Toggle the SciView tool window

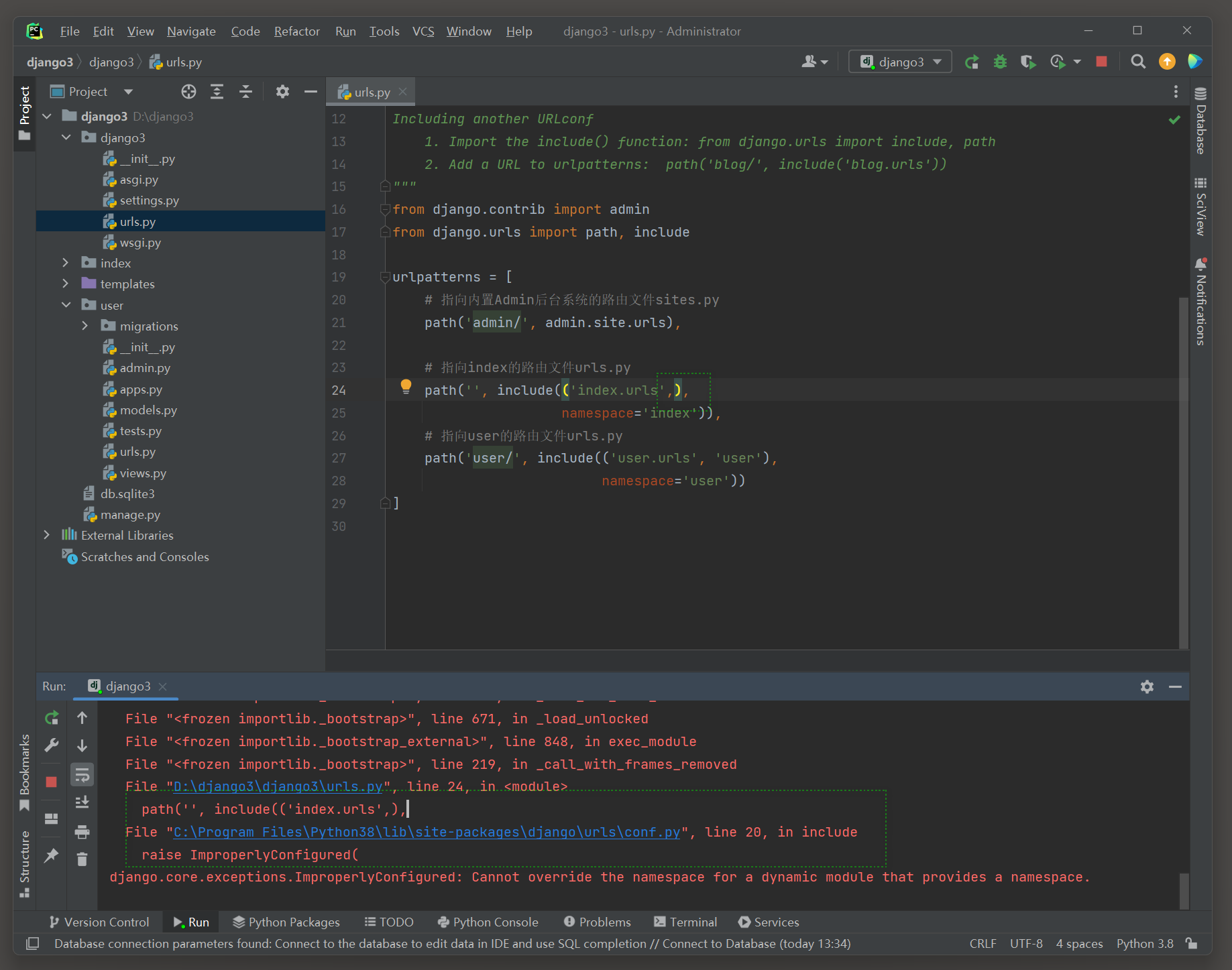click(x=1200, y=206)
